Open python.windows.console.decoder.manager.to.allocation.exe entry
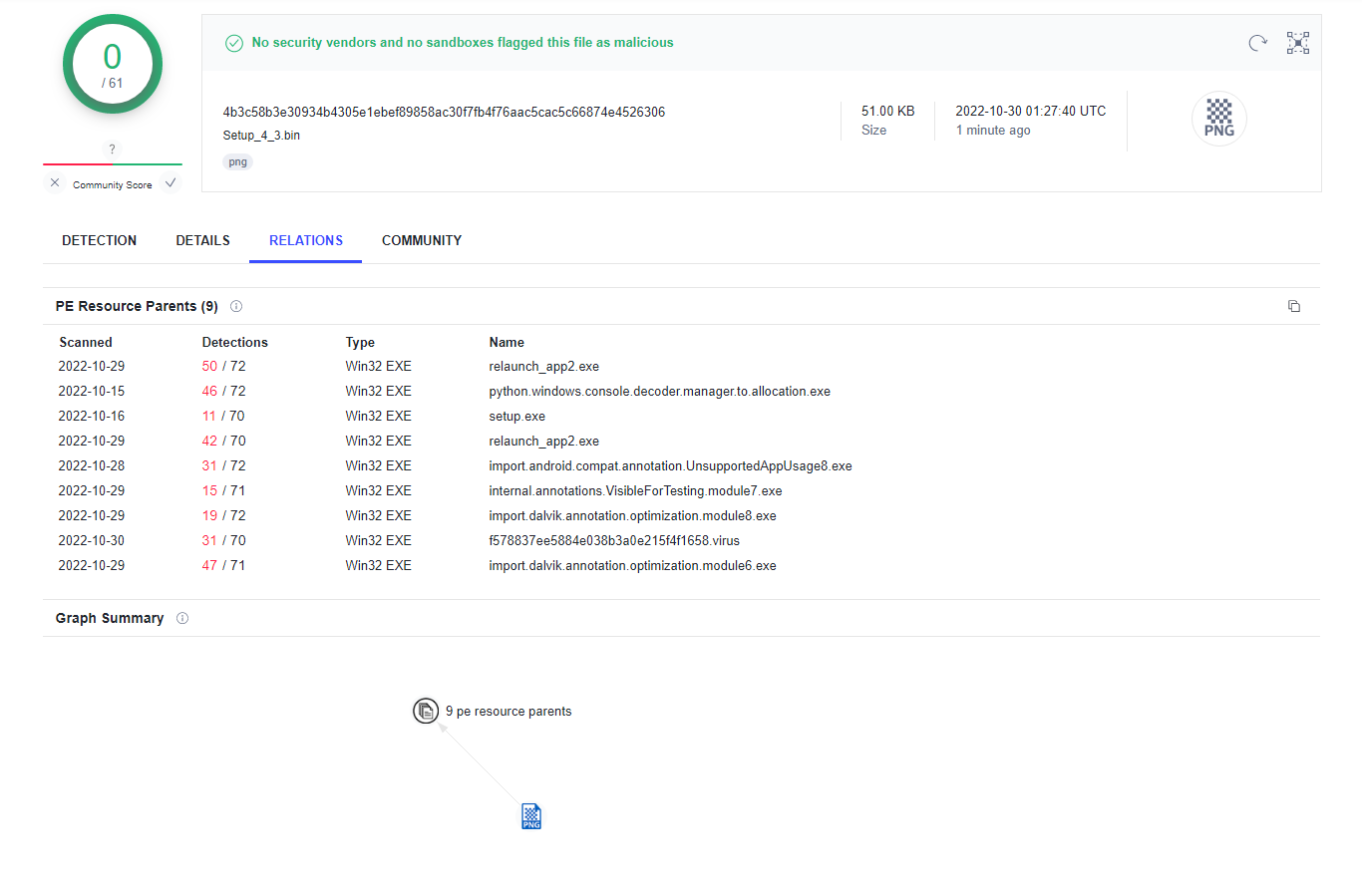1362x896 pixels. [x=660, y=392]
